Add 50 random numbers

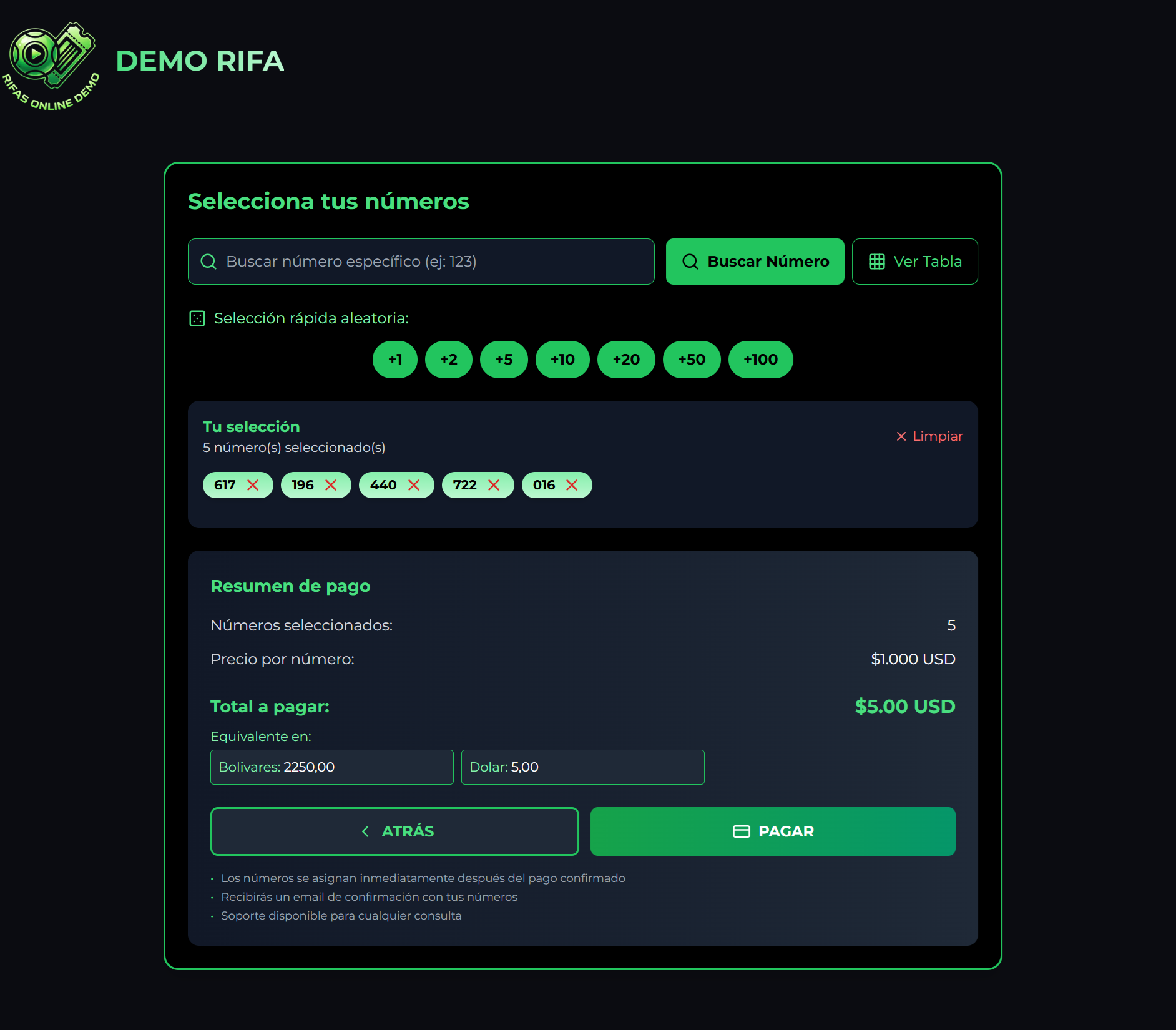tap(692, 360)
